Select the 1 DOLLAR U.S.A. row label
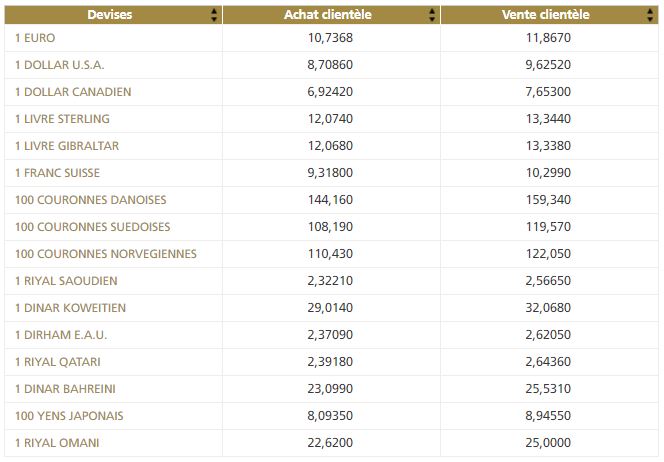 pos(60,65)
